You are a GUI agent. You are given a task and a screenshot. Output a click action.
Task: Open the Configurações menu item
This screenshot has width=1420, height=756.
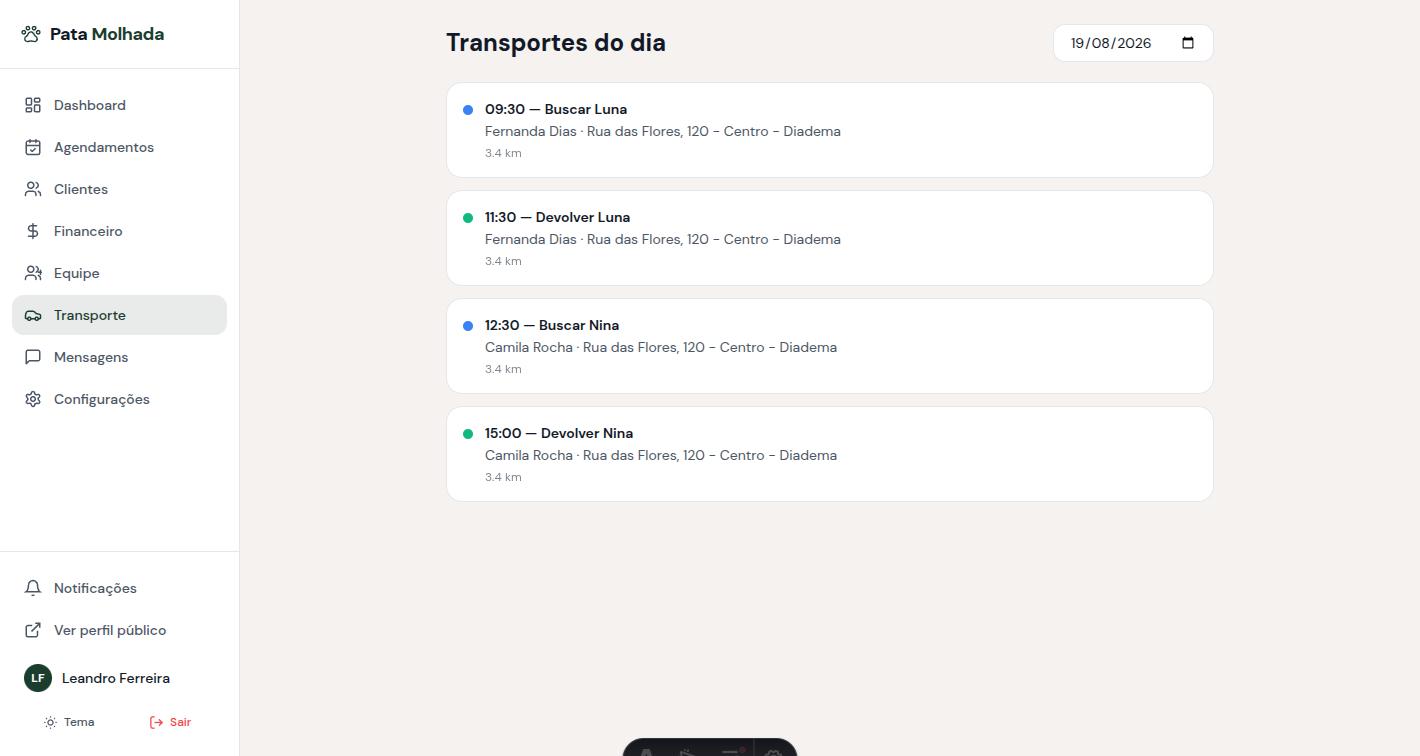(119, 399)
